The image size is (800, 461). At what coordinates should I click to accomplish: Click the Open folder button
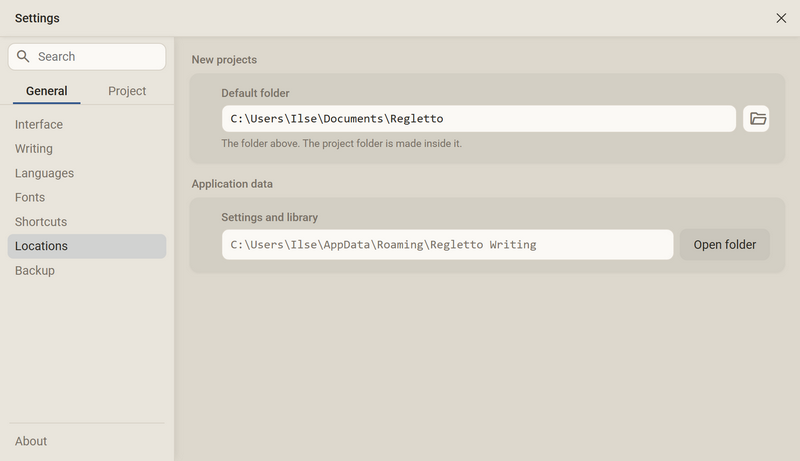(724, 245)
